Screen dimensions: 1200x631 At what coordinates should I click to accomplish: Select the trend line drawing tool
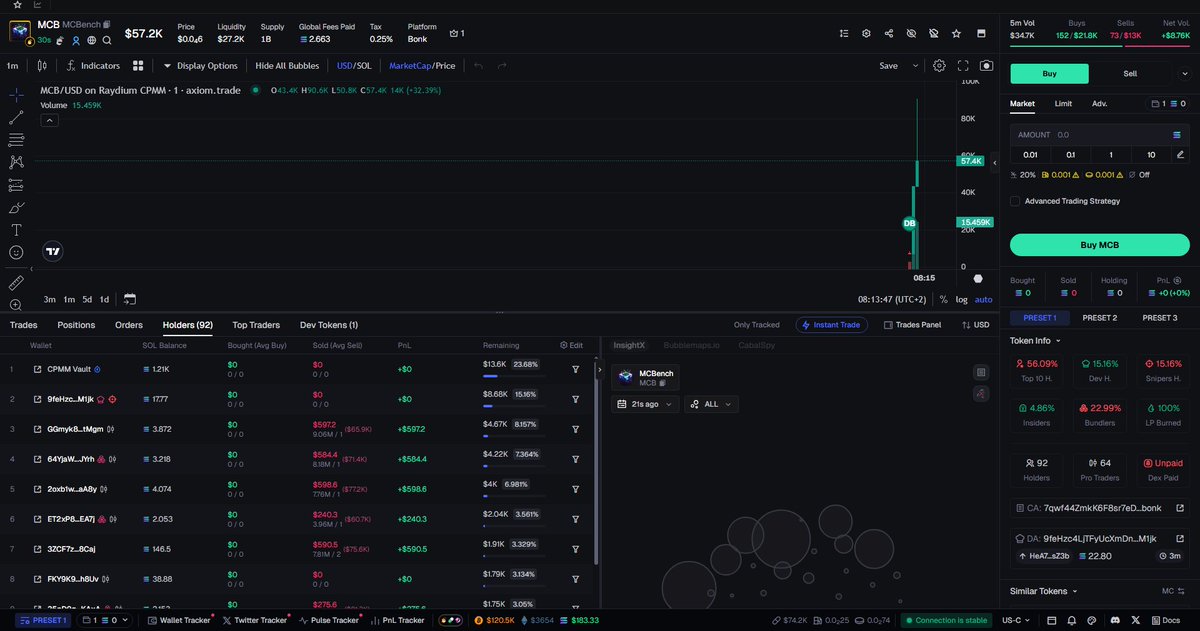tap(16, 117)
